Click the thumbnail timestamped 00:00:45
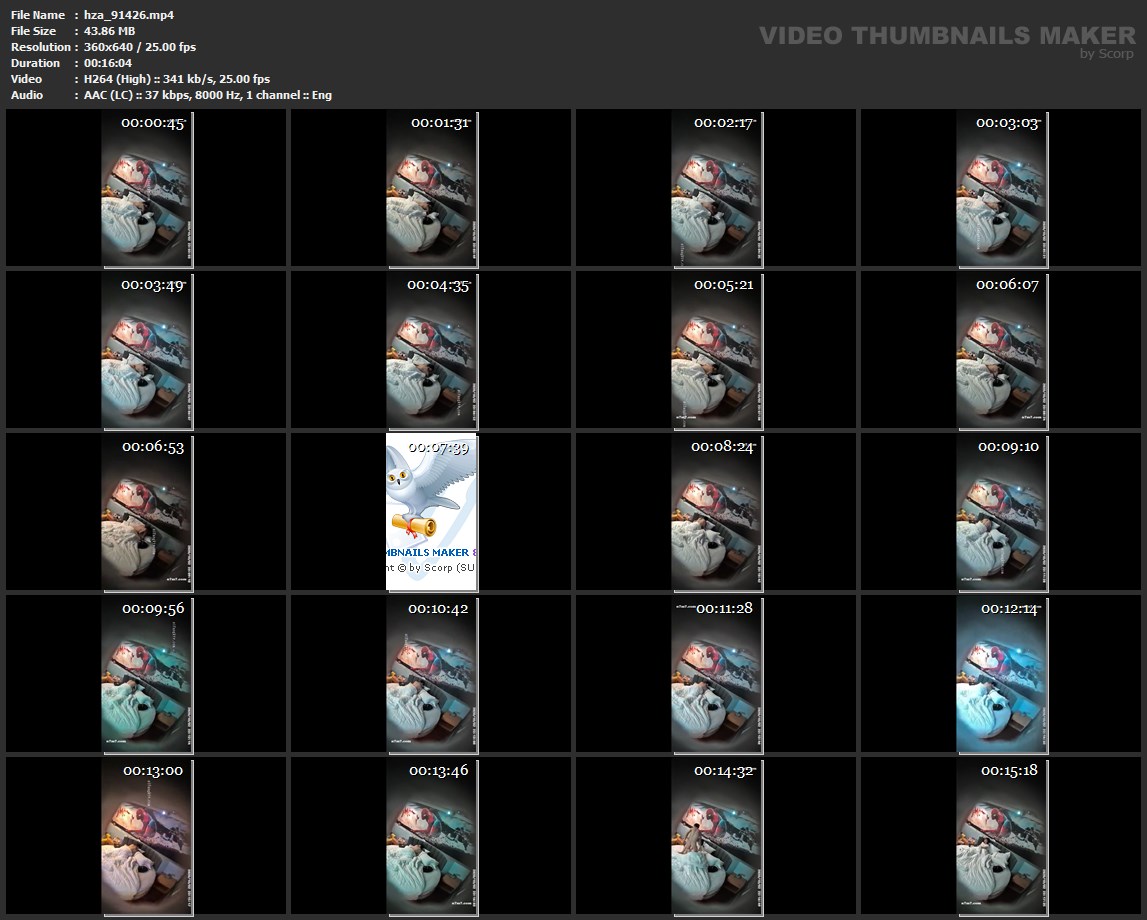Screen dimensions: 1147x920 pos(146,188)
